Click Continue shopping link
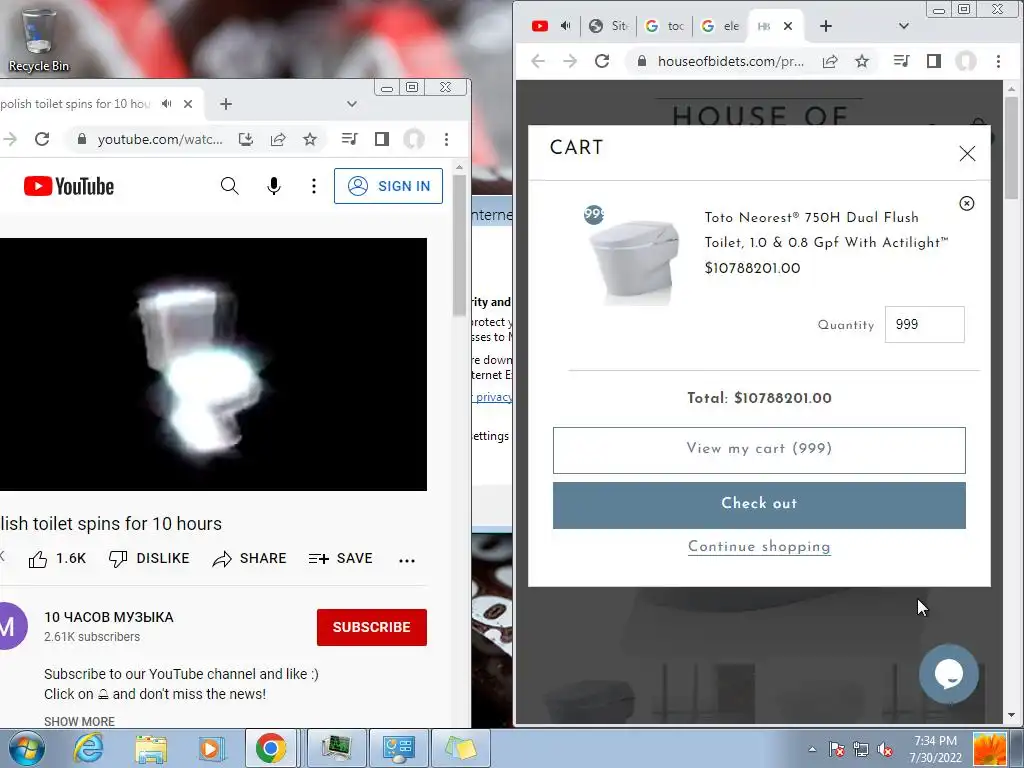 click(759, 547)
